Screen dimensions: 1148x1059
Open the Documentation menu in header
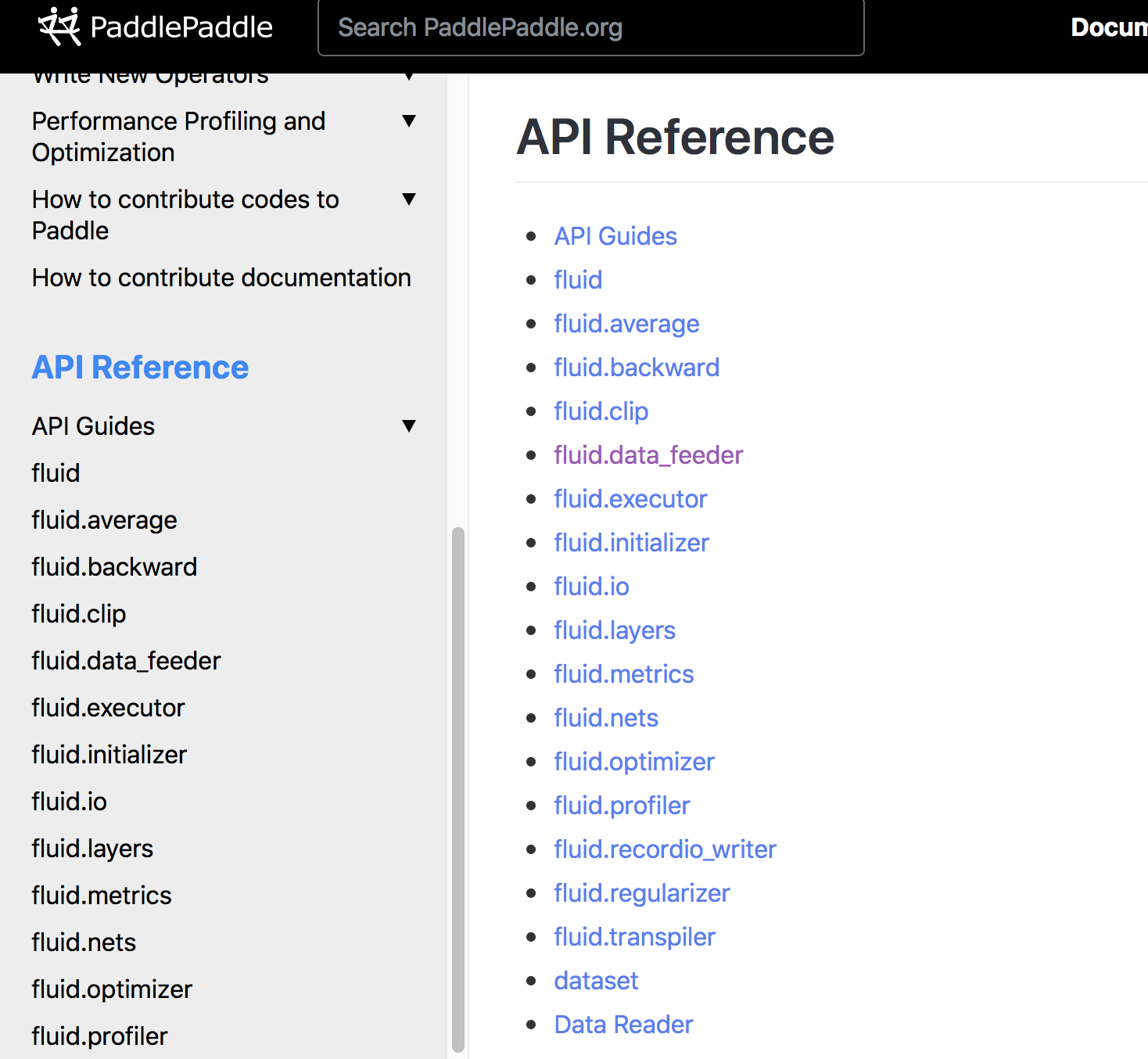(1109, 27)
